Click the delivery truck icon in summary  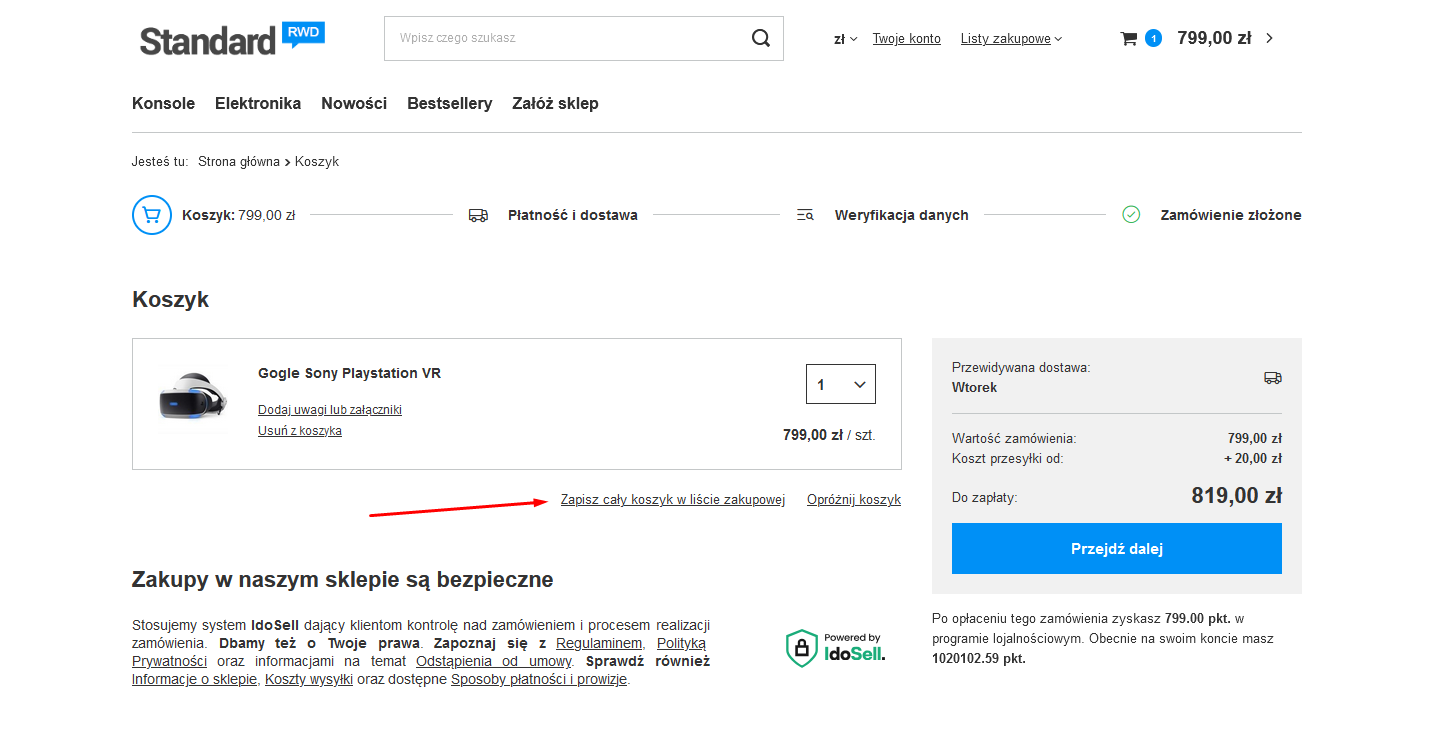tap(1273, 377)
